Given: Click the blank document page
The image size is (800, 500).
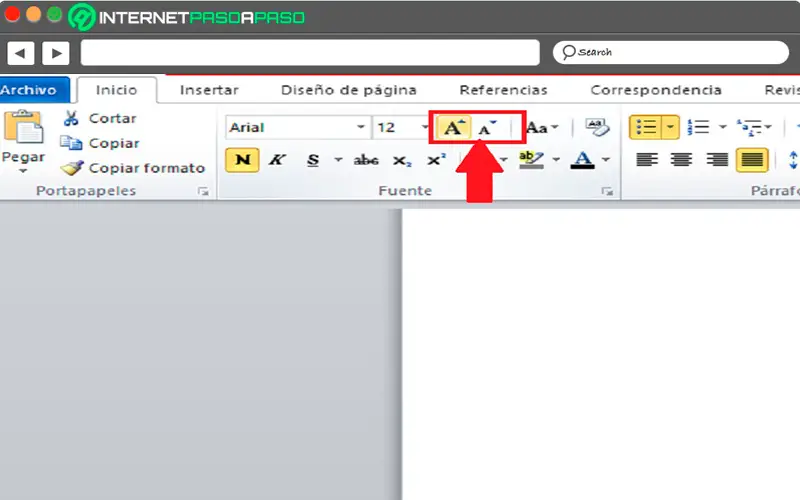Looking at the screenshot, I should 601,355.
